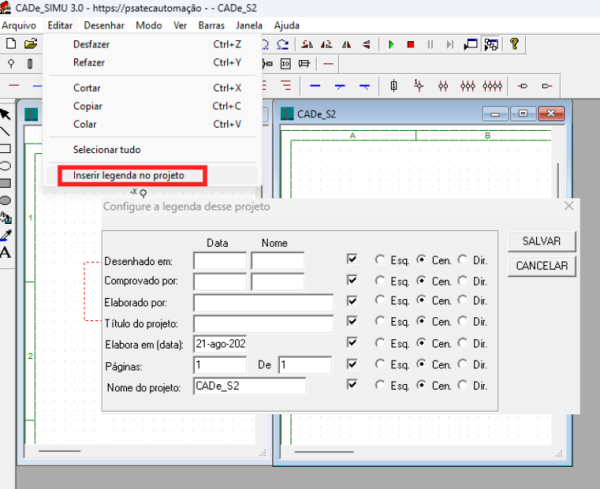
Task: Select the lamp symbol icon in the toolbar
Action: (11, 64)
